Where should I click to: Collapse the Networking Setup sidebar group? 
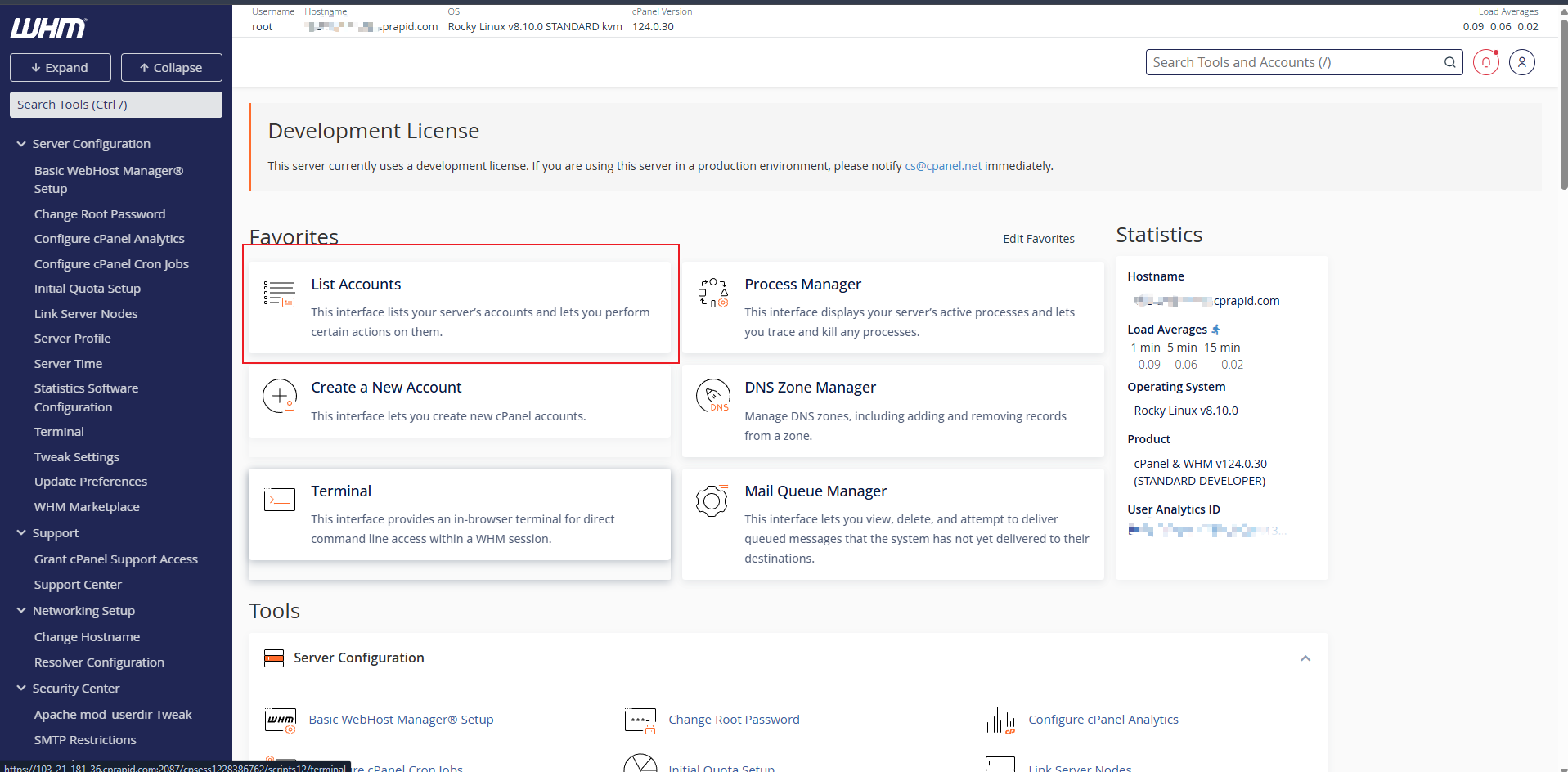point(21,611)
